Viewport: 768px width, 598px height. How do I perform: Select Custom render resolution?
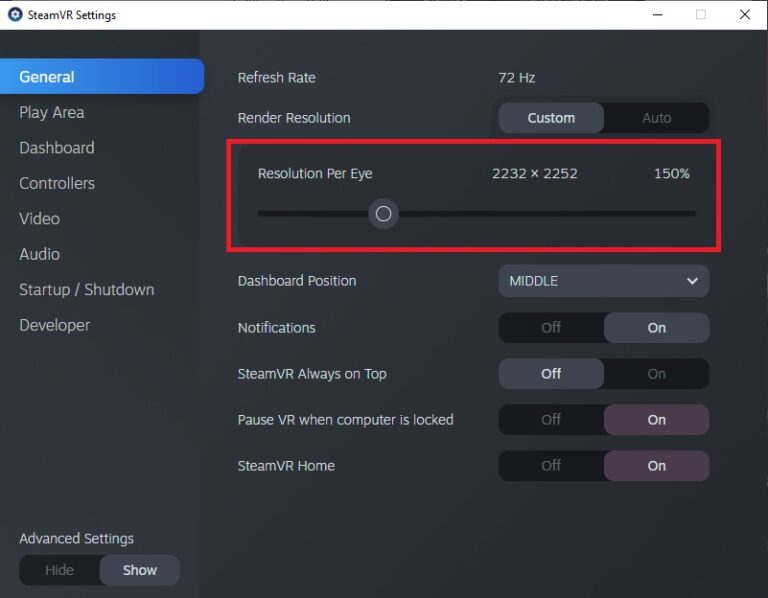551,118
